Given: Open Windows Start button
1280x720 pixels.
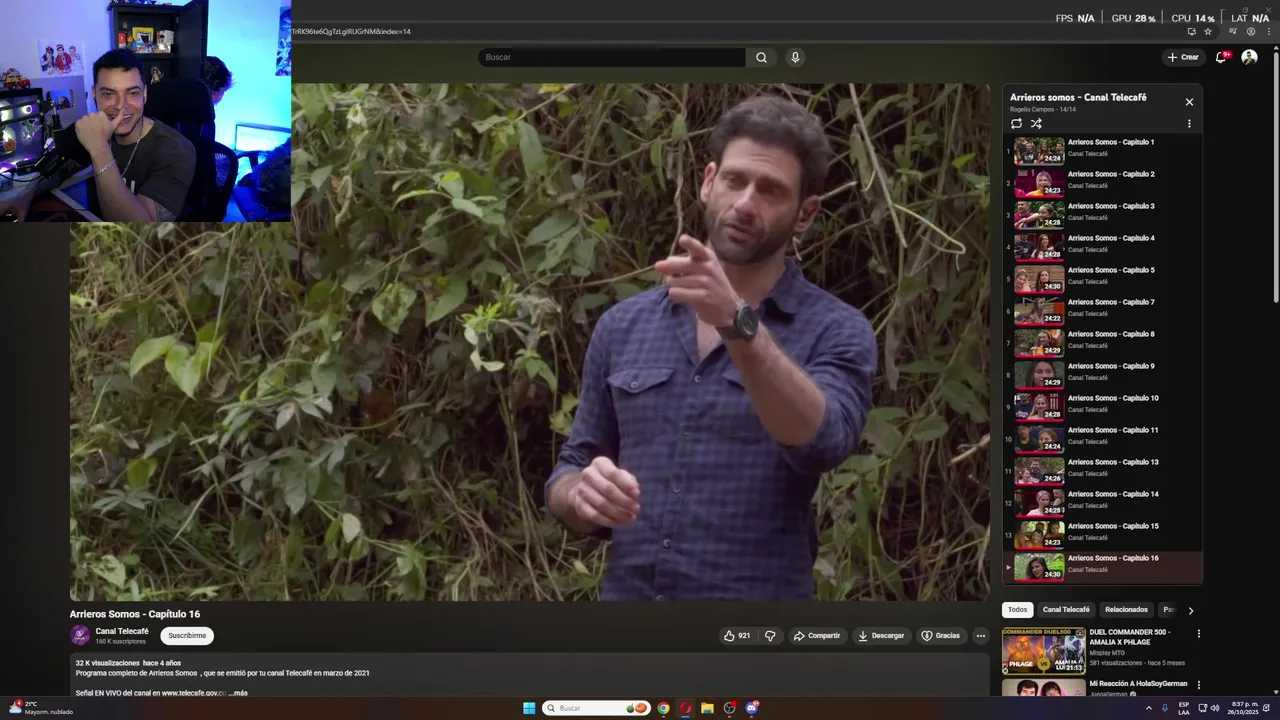Looking at the screenshot, I should coord(529,708).
